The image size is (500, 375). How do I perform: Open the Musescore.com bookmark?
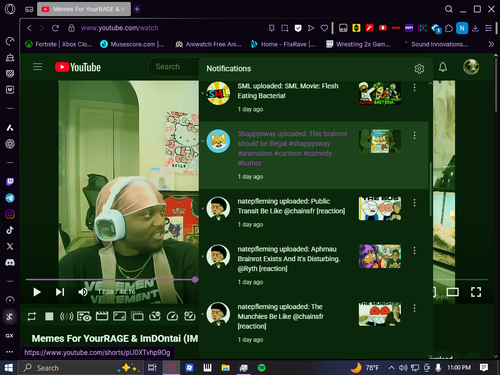point(132,44)
